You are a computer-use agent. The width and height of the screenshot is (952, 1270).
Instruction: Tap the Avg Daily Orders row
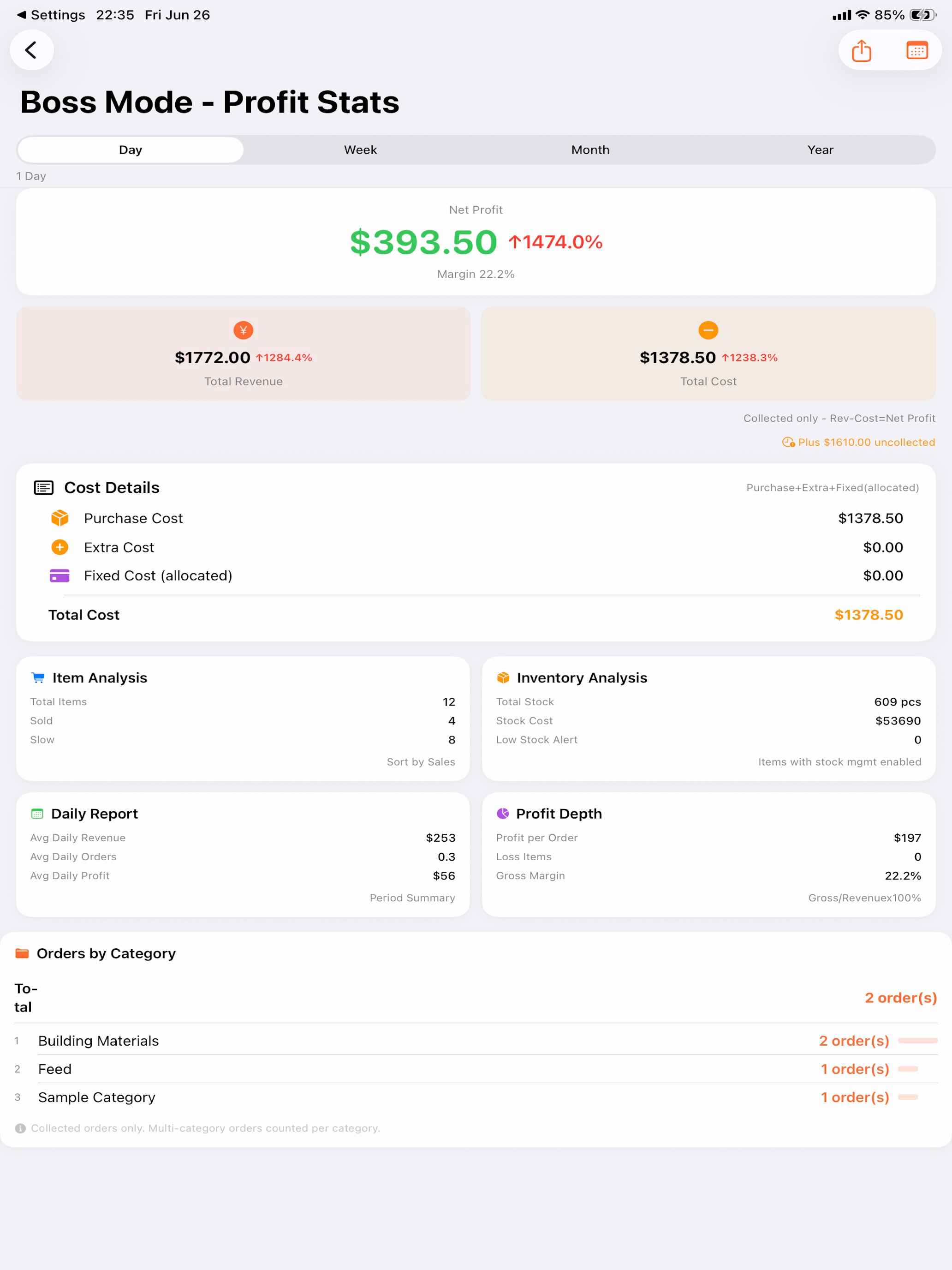point(243,857)
